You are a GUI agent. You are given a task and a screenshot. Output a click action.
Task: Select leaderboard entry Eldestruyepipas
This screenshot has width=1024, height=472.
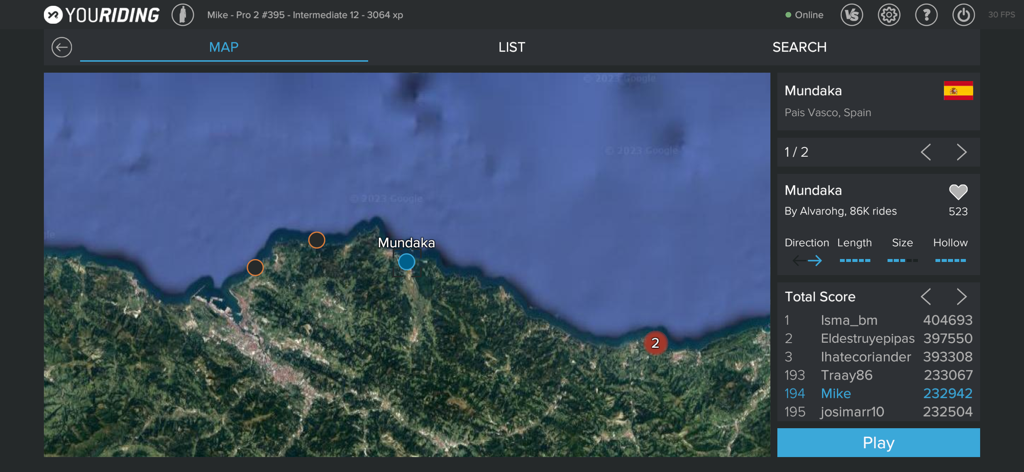[x=878, y=339]
